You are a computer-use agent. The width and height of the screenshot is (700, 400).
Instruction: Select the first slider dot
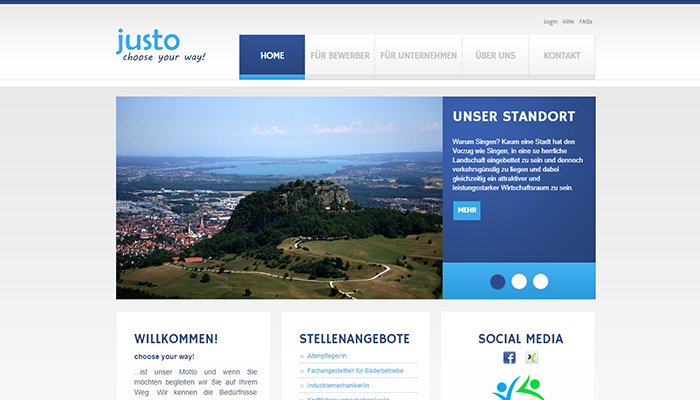[x=498, y=282]
